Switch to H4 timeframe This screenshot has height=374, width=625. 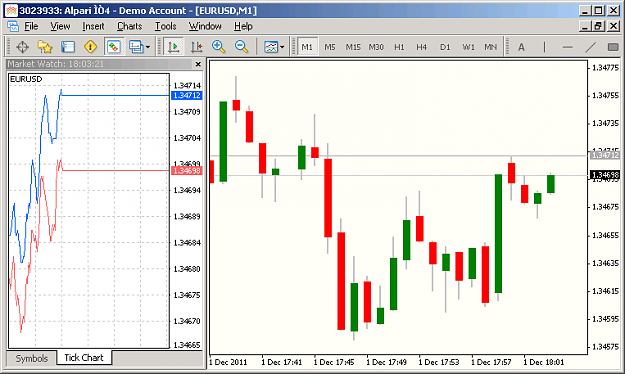click(422, 47)
